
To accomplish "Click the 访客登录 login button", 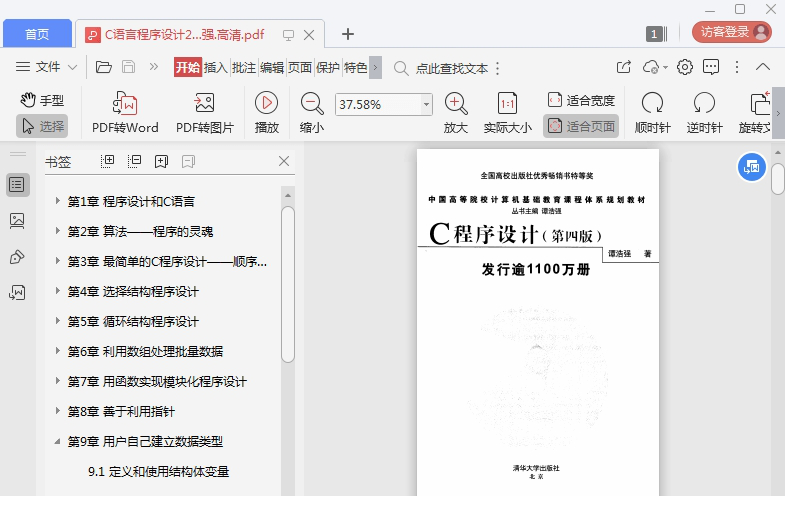I will [732, 32].
